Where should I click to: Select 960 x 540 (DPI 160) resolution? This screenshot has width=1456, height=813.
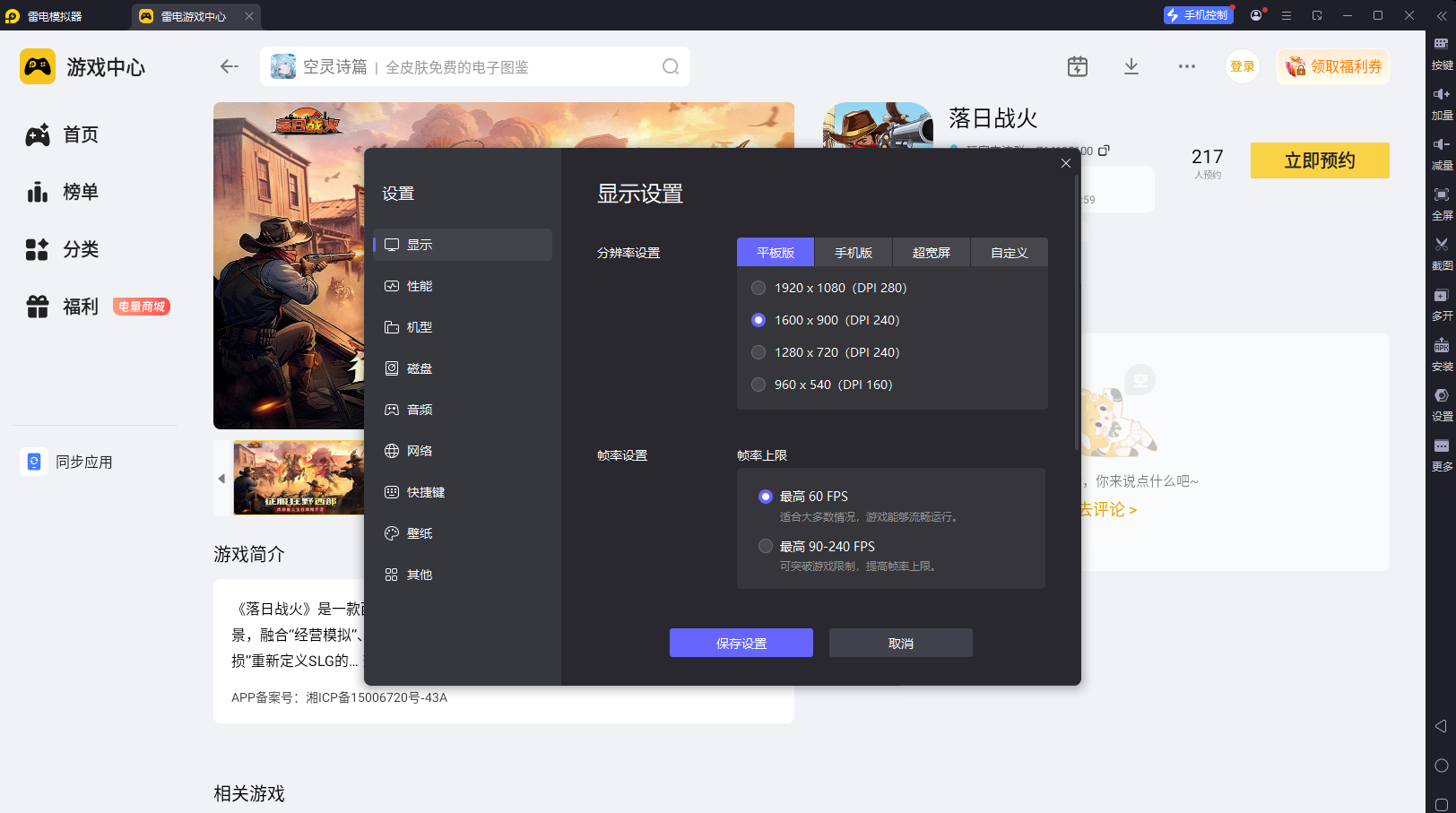click(x=822, y=385)
